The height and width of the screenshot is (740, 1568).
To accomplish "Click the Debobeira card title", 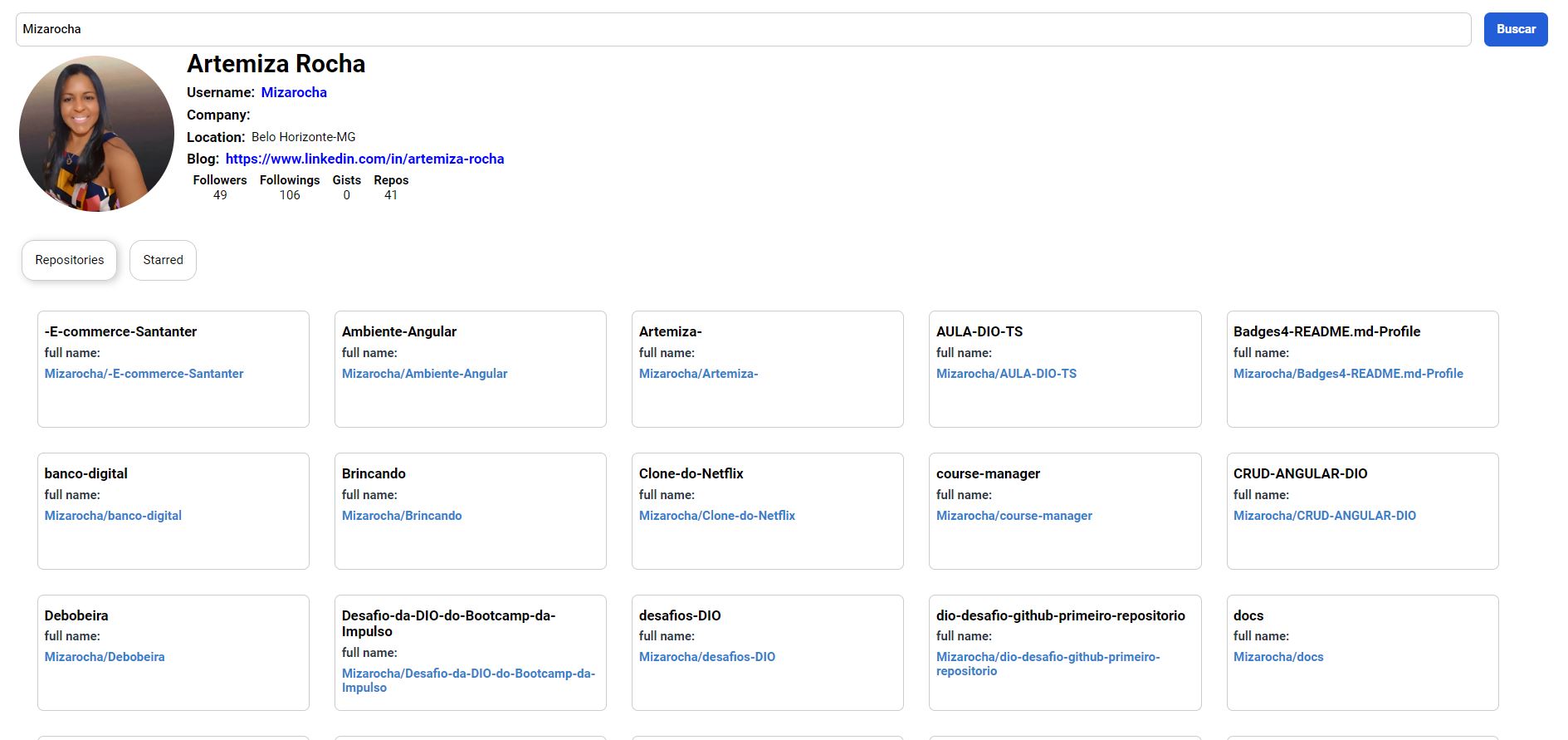I will 76,615.
